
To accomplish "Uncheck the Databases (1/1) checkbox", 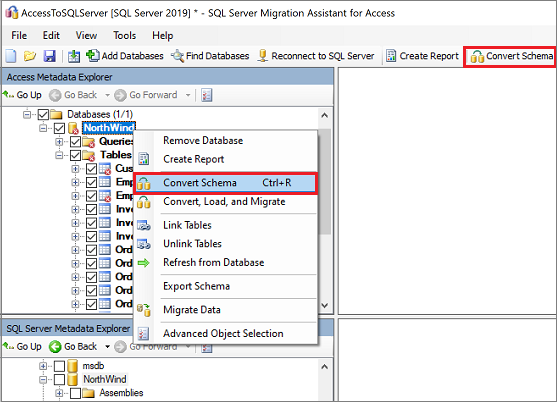I will 43,114.
